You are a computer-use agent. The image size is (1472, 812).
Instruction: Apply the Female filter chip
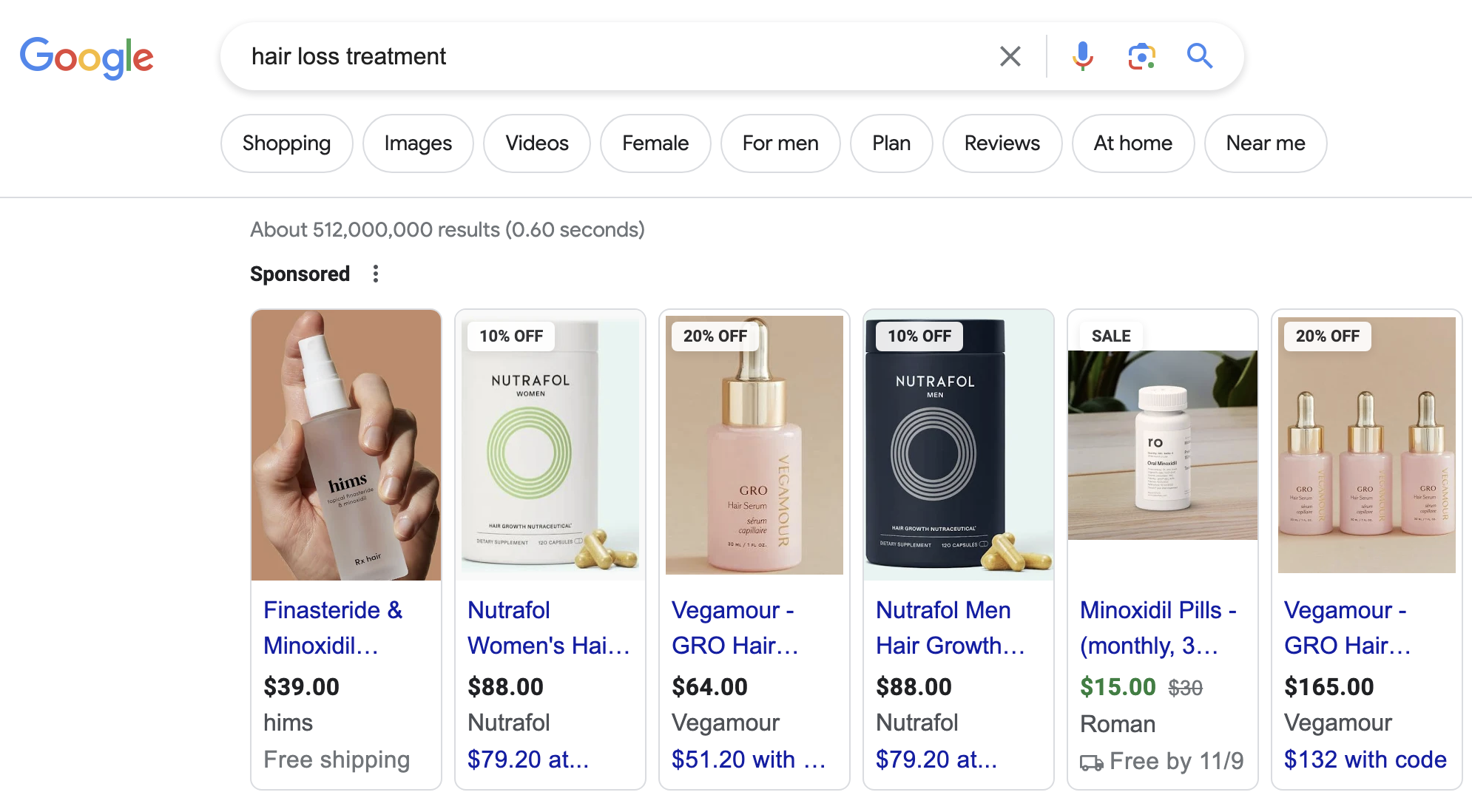[655, 143]
